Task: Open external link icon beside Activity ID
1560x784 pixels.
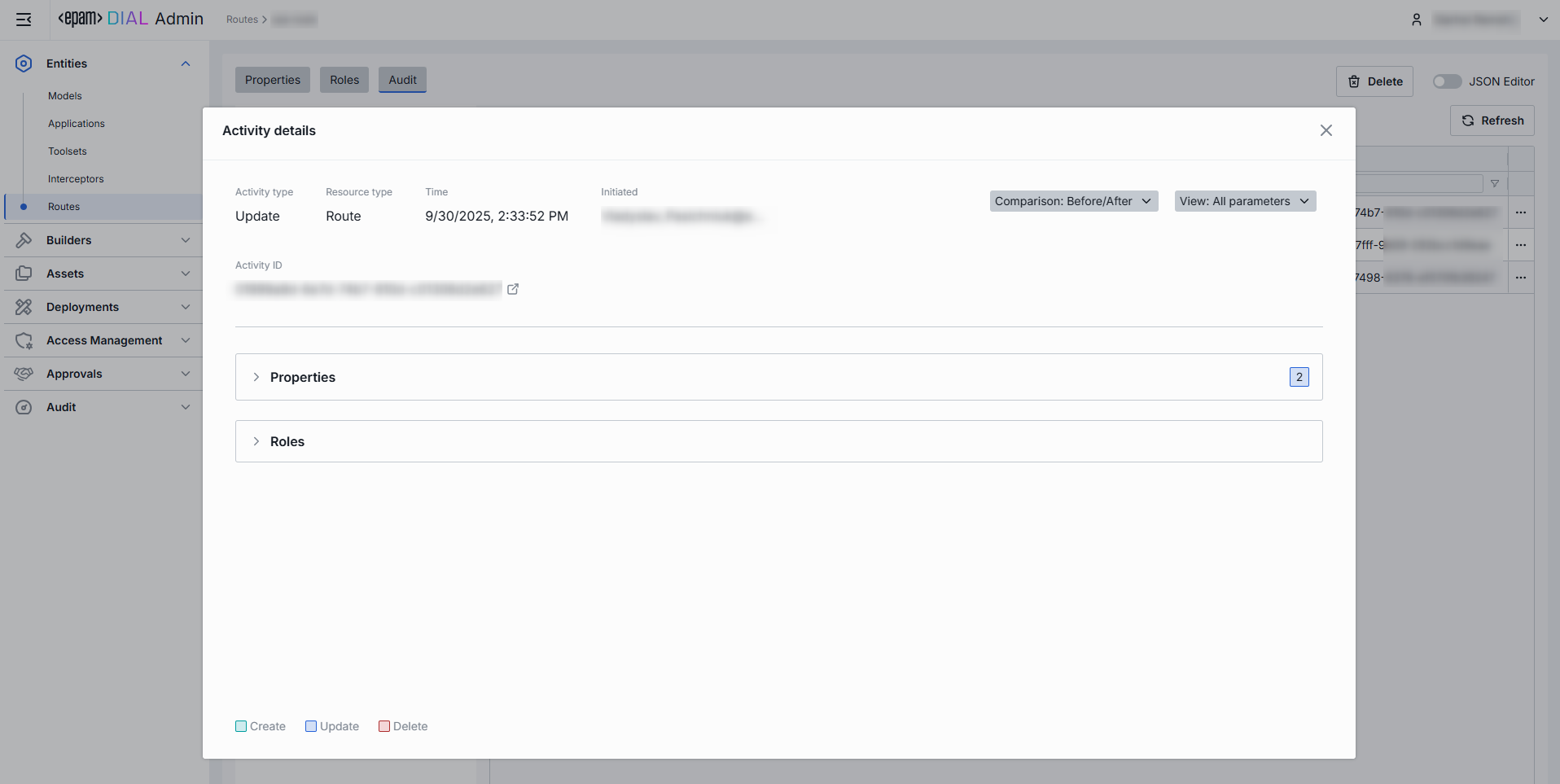Action: pyautogui.click(x=513, y=289)
